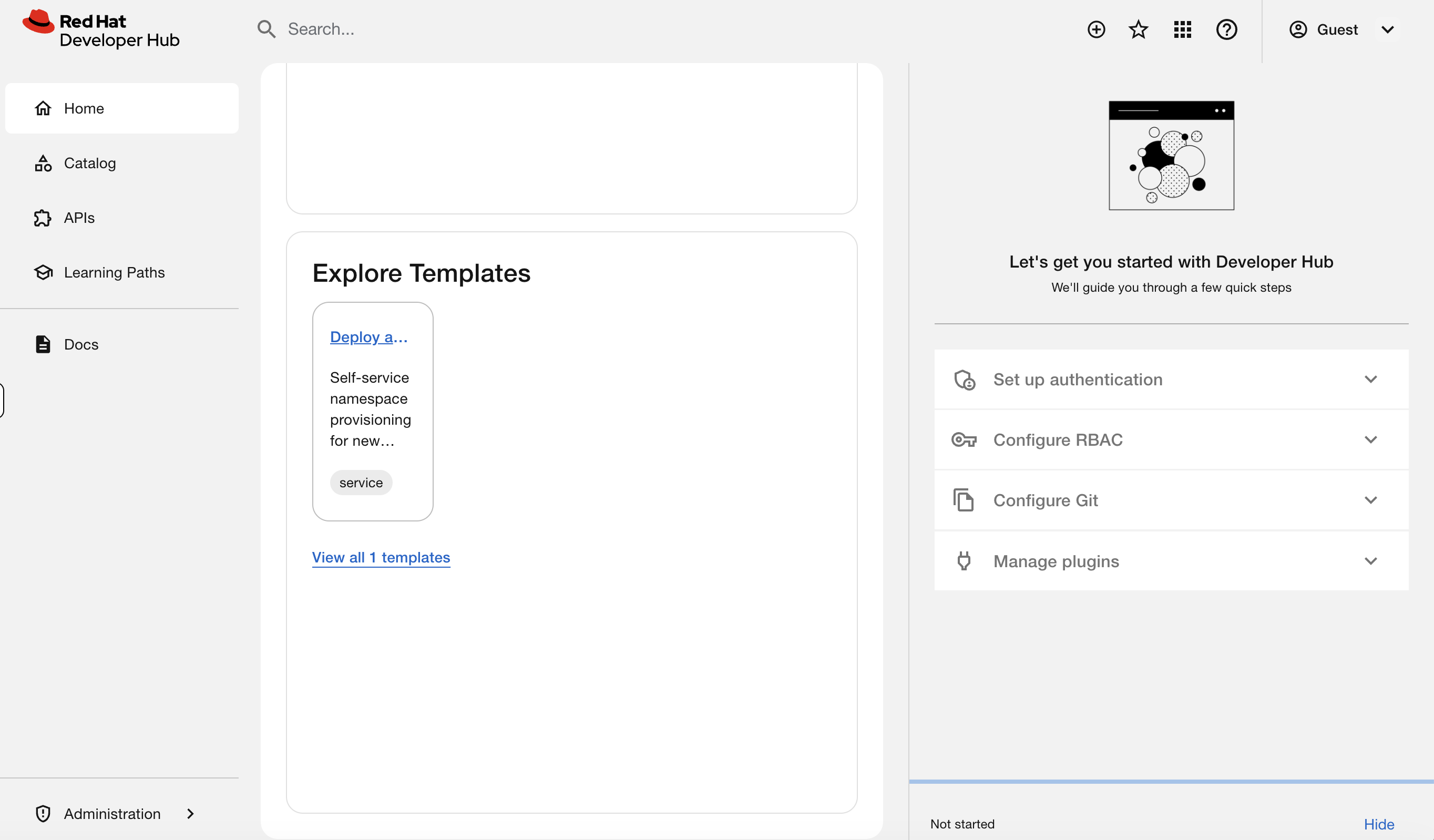Screen dimensions: 1434x840
Task: Click the template description text 'Self-service namespace provisioning'
Action: tap(371, 409)
